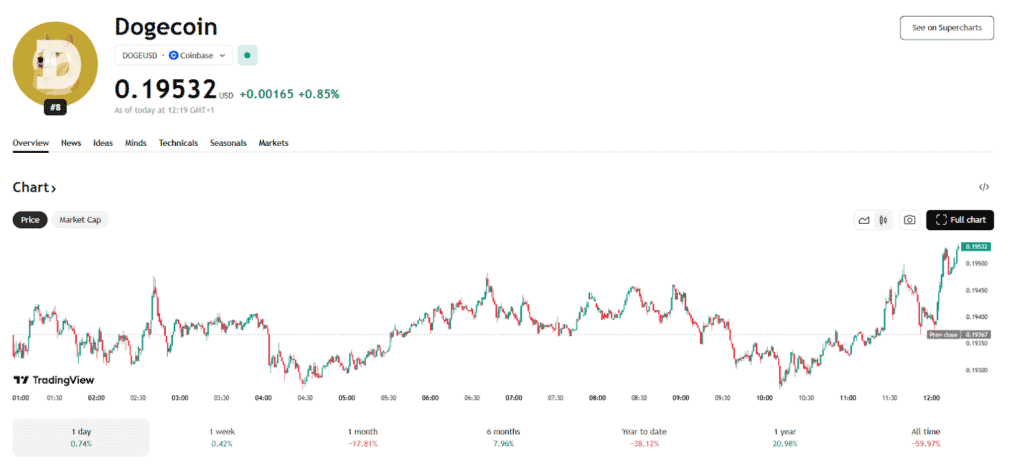Click the 0.19532 current price label

(165, 91)
